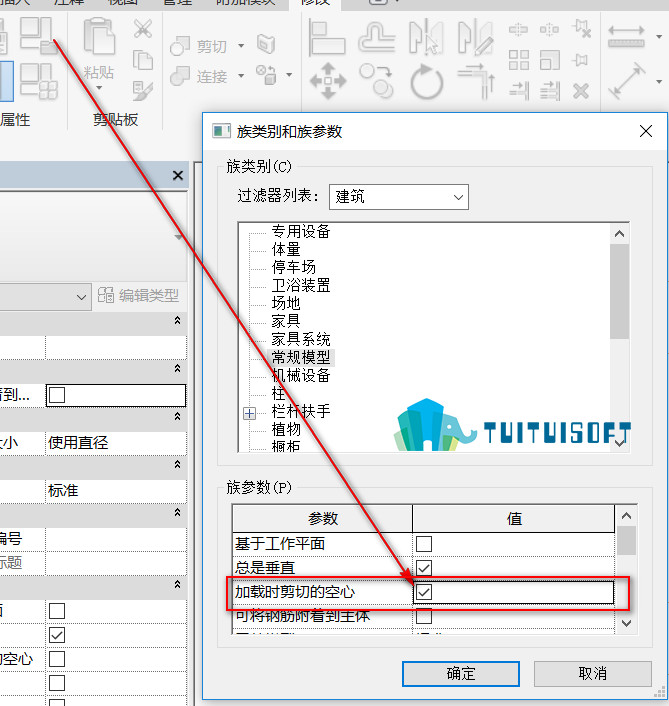The image size is (669, 706).
Task: Click family parameters scrollbar down arrow
Action: click(626, 623)
